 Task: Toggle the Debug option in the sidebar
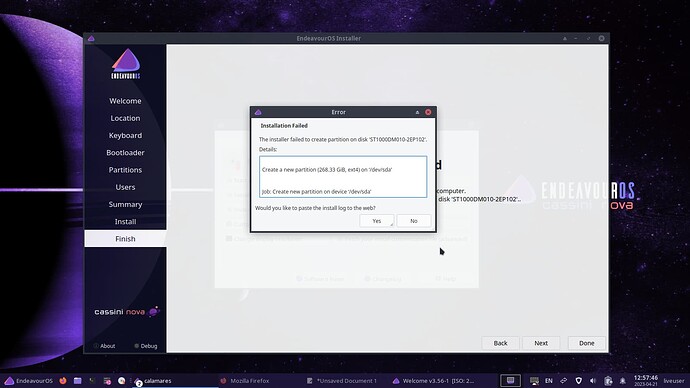(146, 346)
